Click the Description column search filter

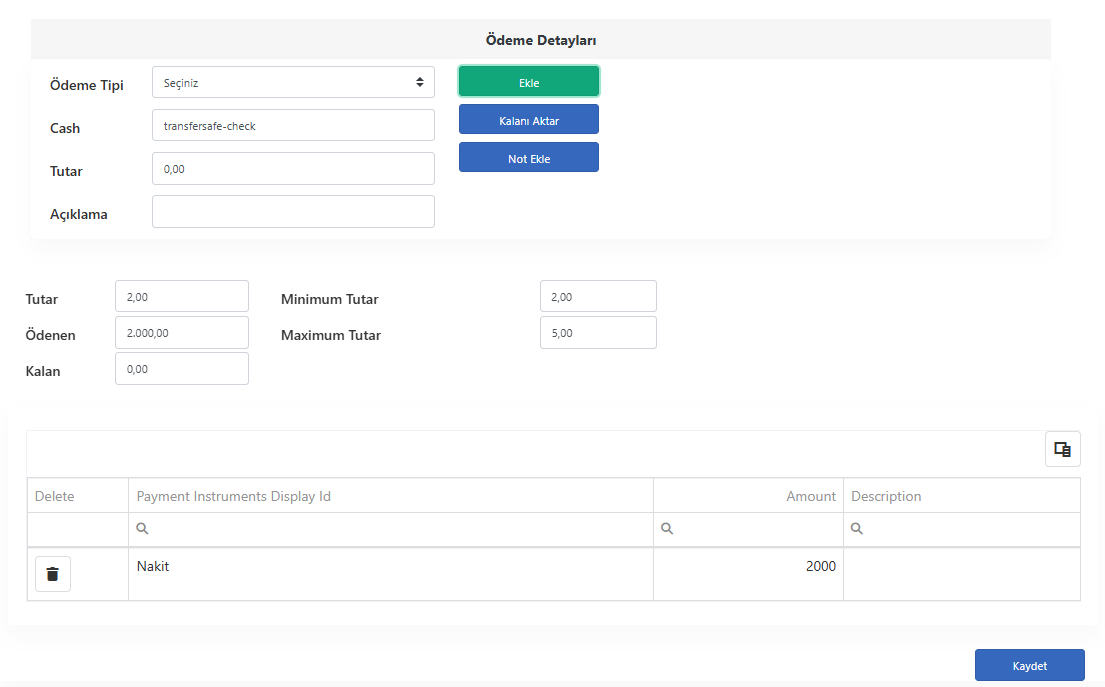pyautogui.click(x=962, y=529)
